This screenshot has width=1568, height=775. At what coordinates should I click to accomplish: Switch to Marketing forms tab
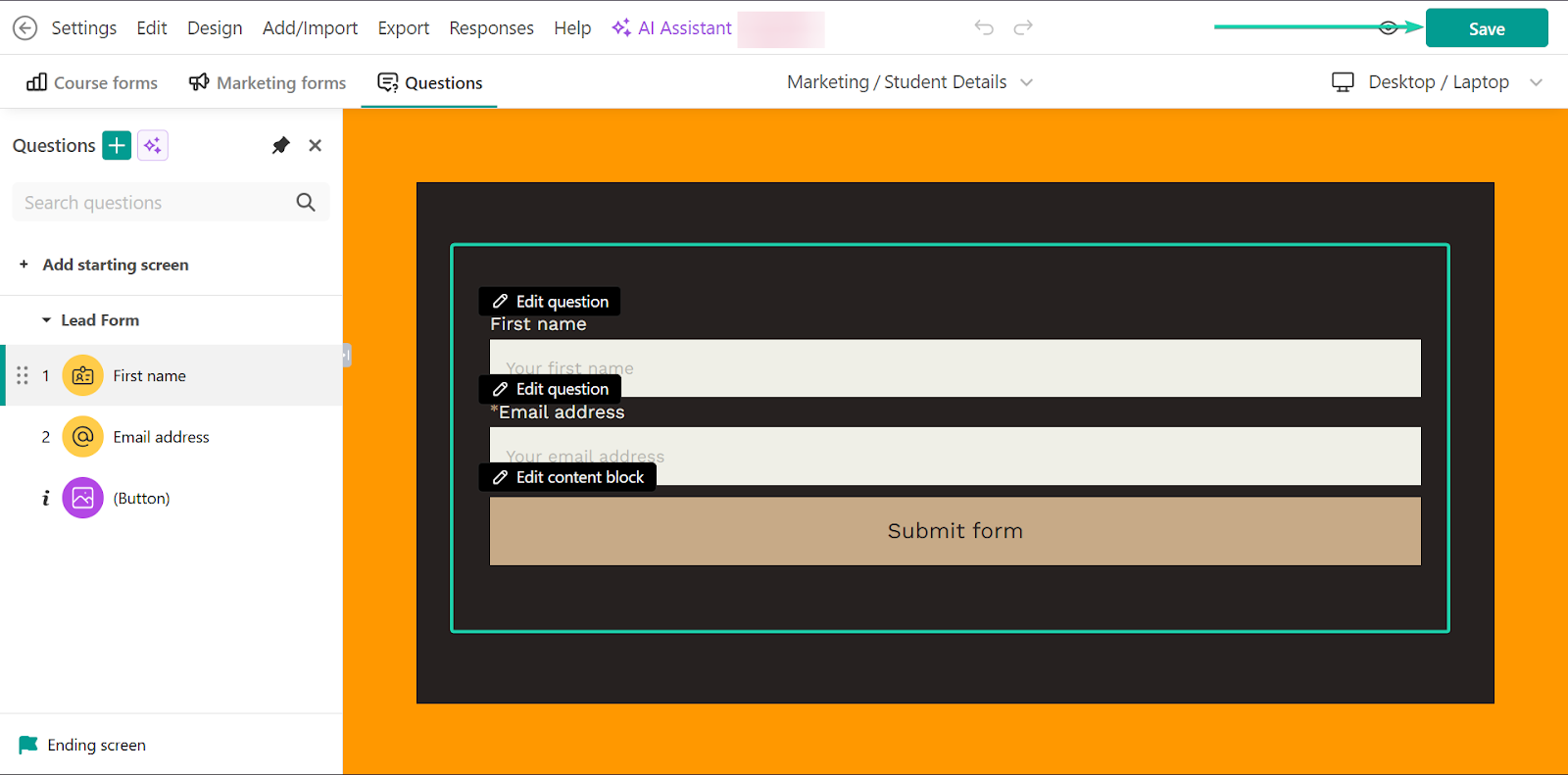[x=268, y=82]
